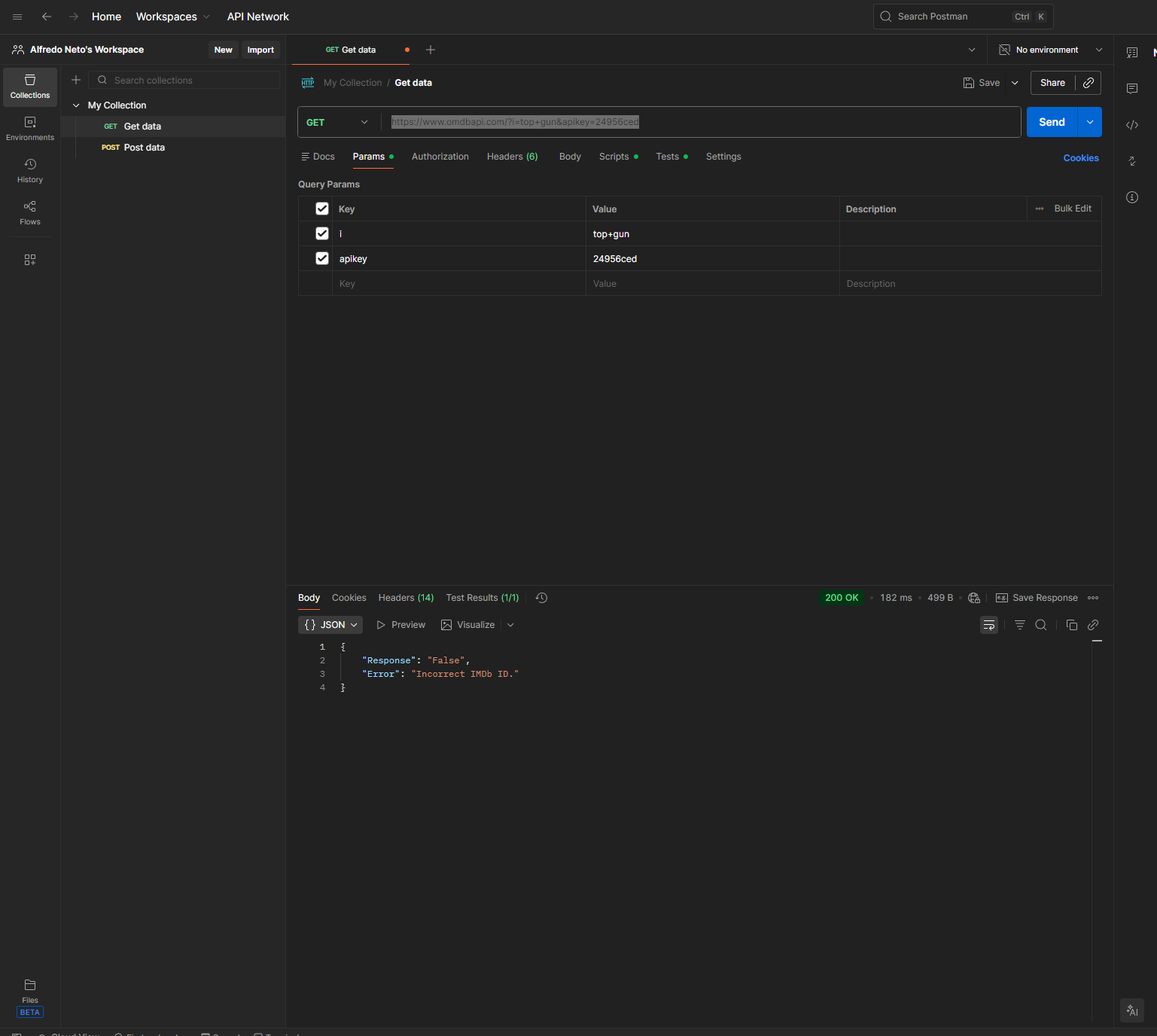Open the History sidebar panel
The height and width of the screenshot is (1036, 1157).
(30, 170)
